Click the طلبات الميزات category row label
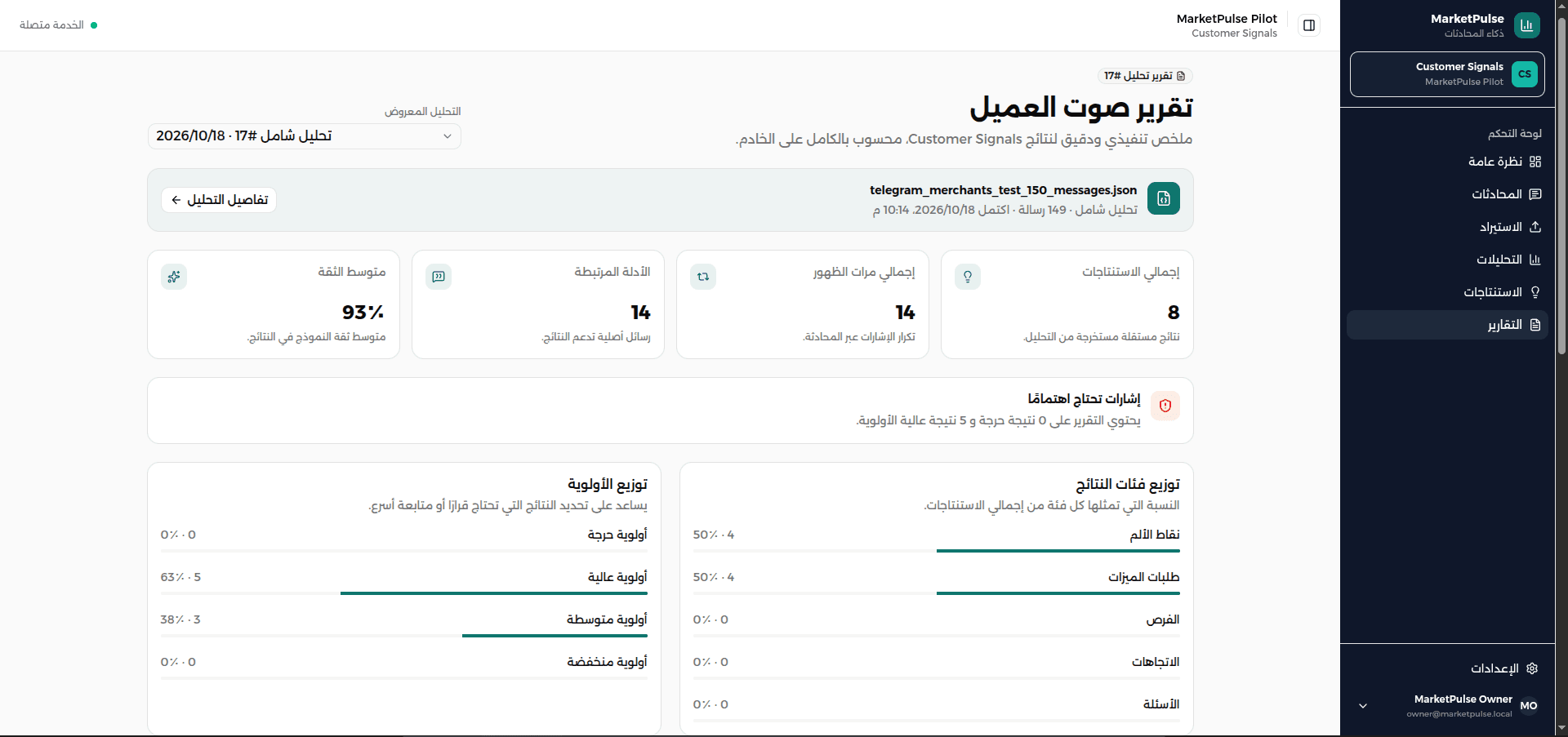The width and height of the screenshot is (1568, 737). point(1143,577)
